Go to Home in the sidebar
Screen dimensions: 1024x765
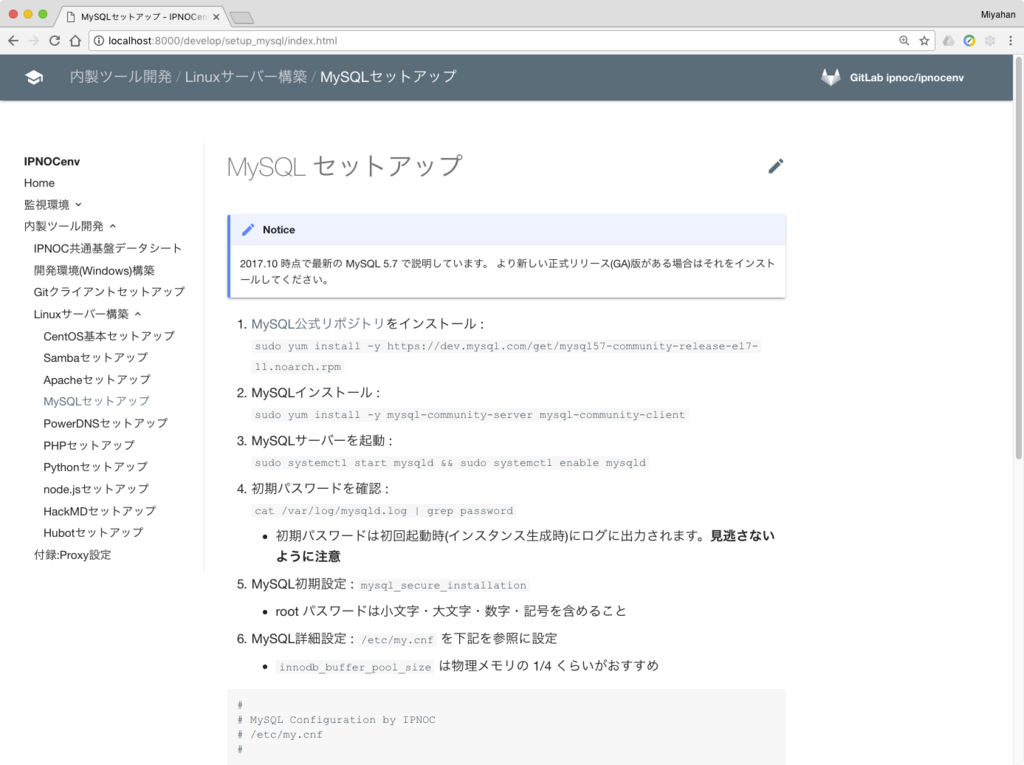[x=39, y=183]
